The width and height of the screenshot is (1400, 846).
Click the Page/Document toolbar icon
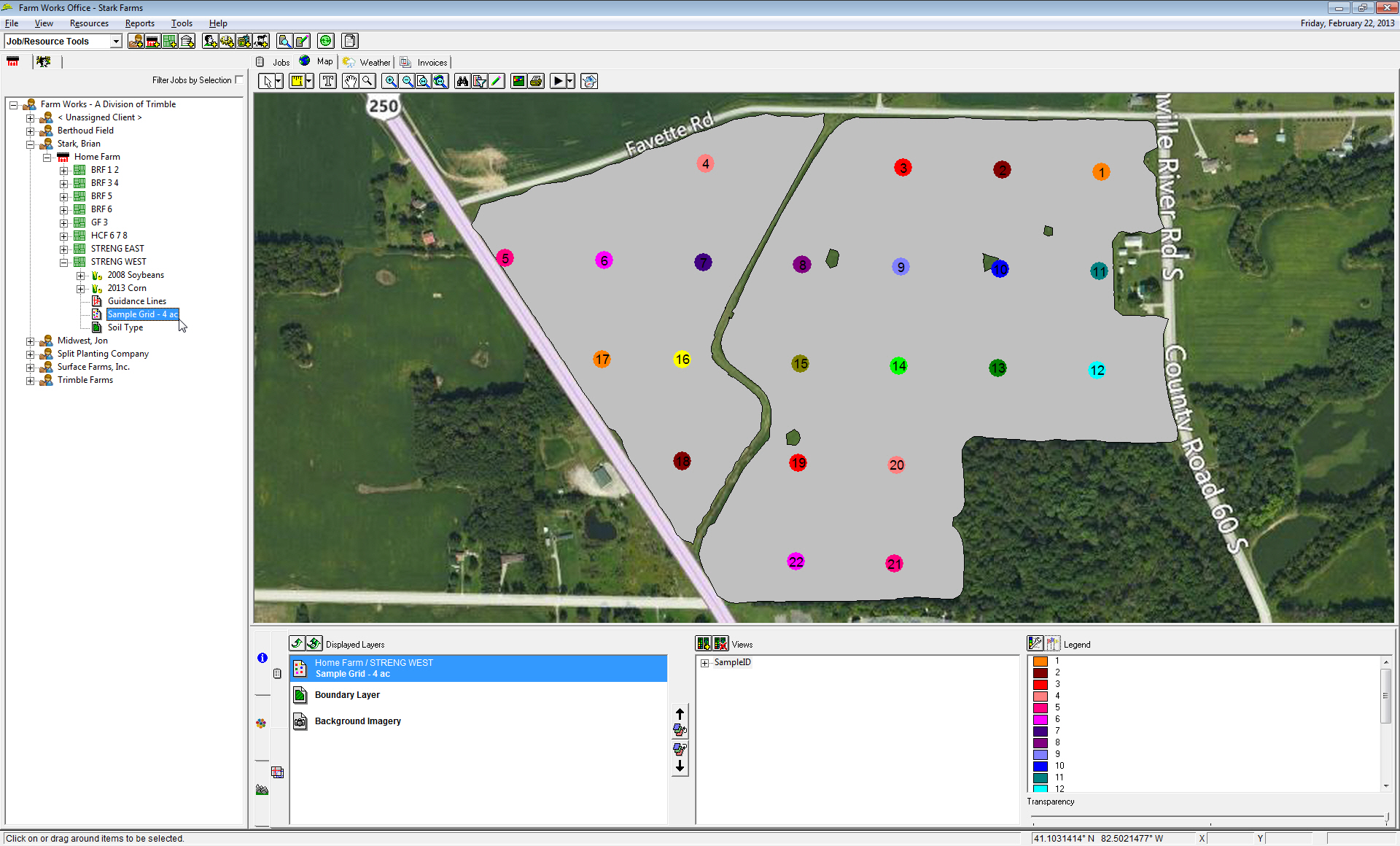coord(350,41)
